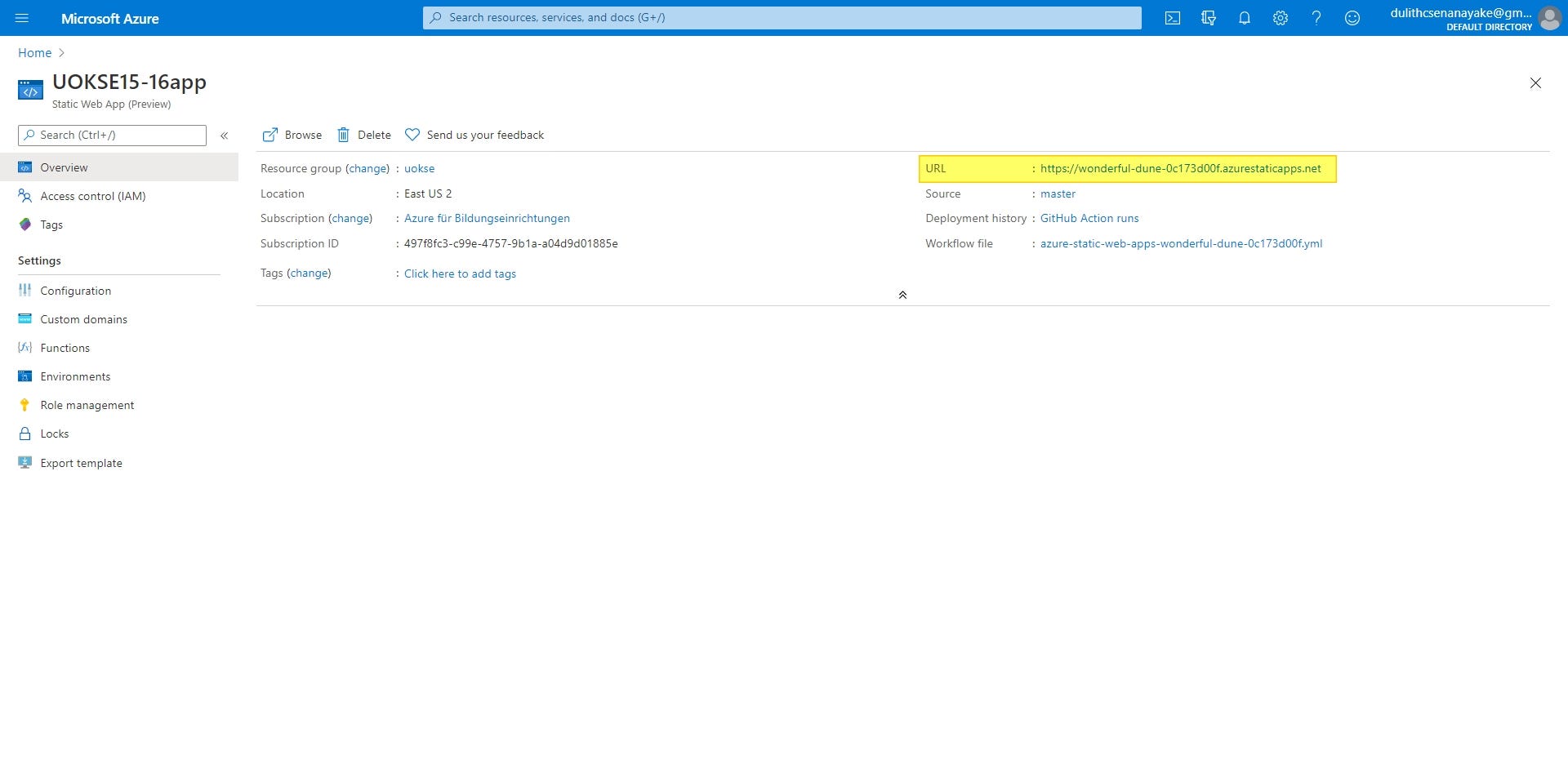The width and height of the screenshot is (1568, 765).
Task: Open portal settings gear
Action: tap(1281, 18)
